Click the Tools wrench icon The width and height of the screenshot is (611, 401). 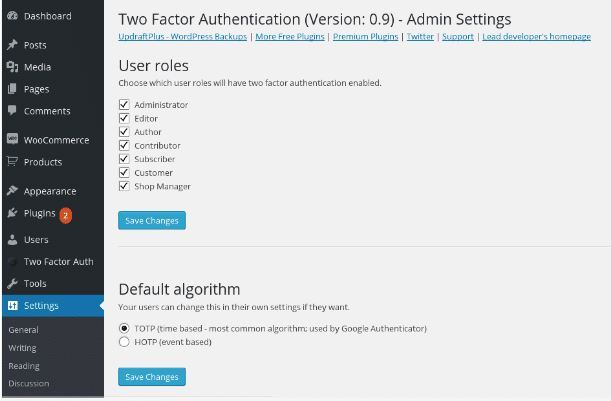(x=12, y=284)
